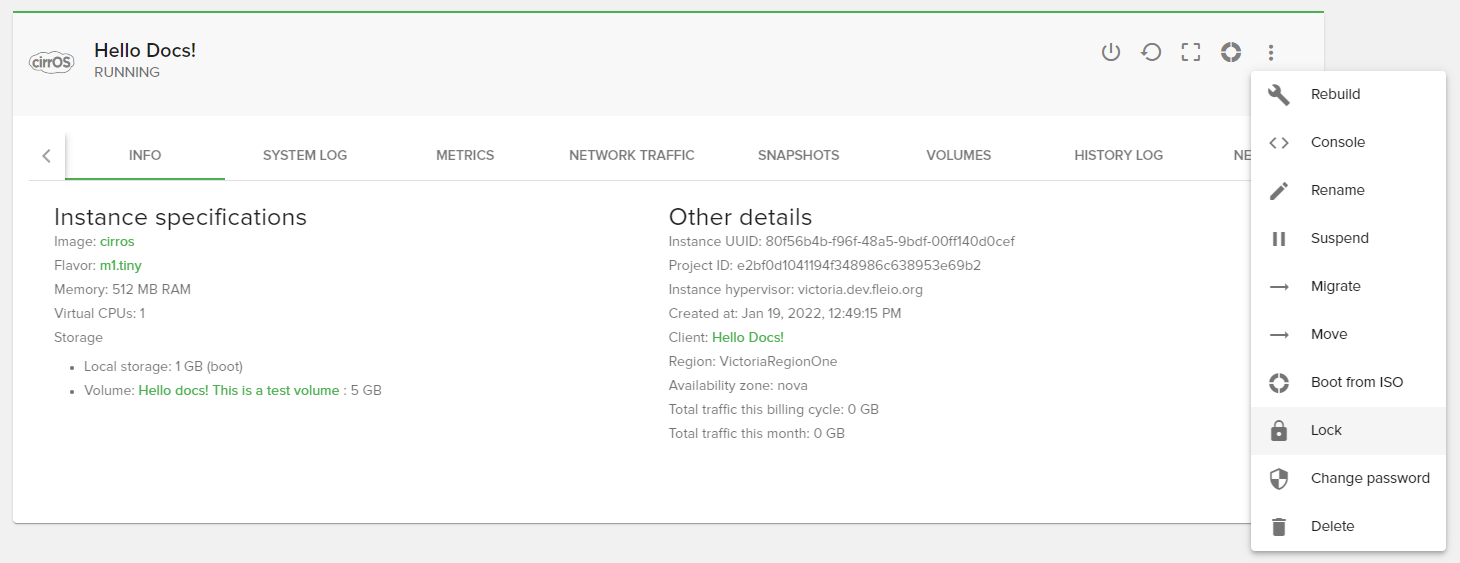Click the reboot instance icon
The width and height of the screenshot is (1460, 563).
point(1151,53)
